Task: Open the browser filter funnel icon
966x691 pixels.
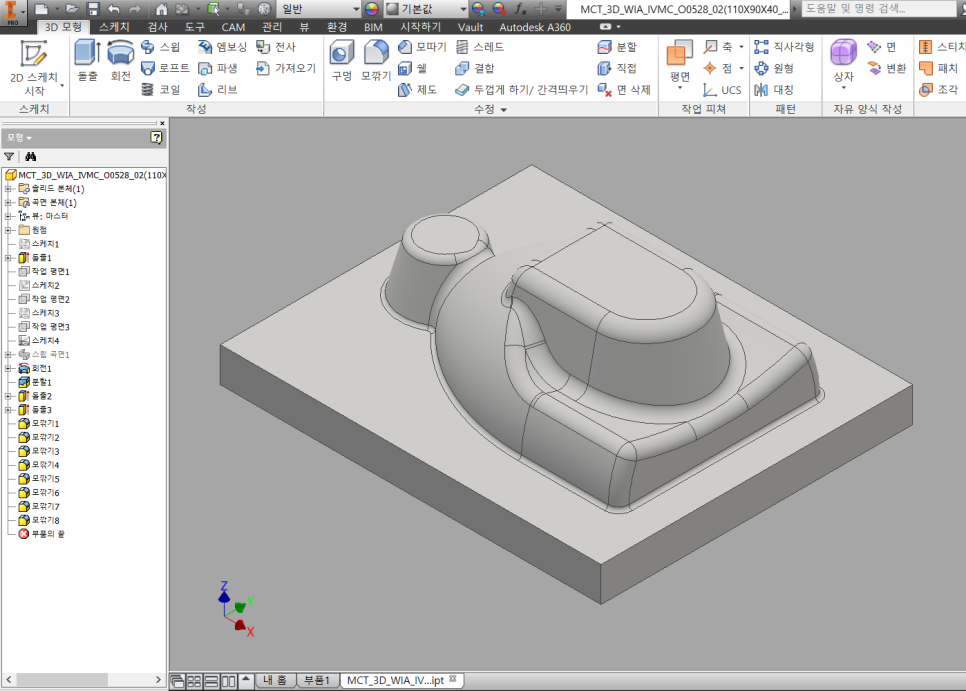Action: [x=9, y=156]
